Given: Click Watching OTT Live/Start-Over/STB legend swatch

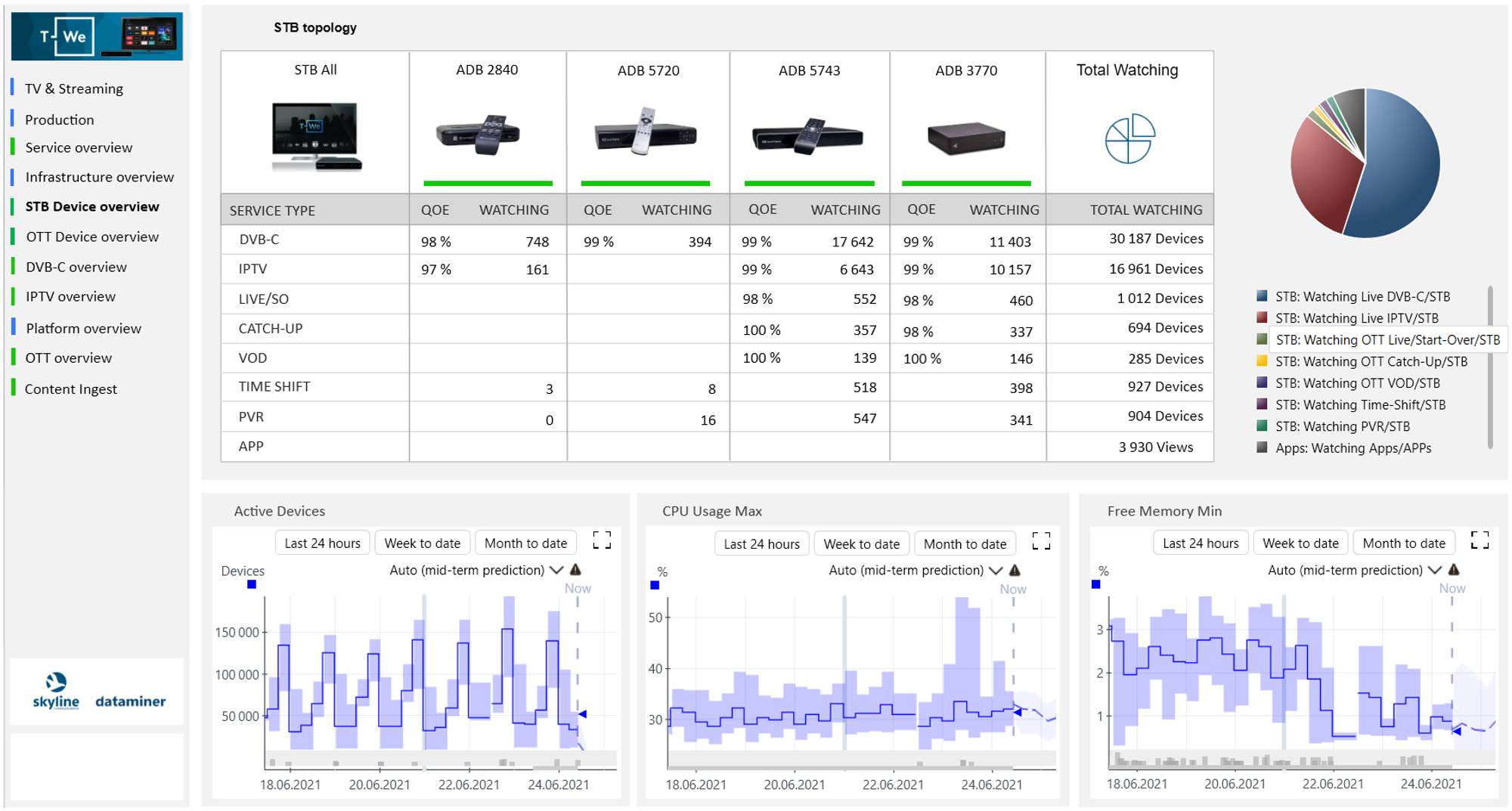Looking at the screenshot, I should tap(1262, 339).
